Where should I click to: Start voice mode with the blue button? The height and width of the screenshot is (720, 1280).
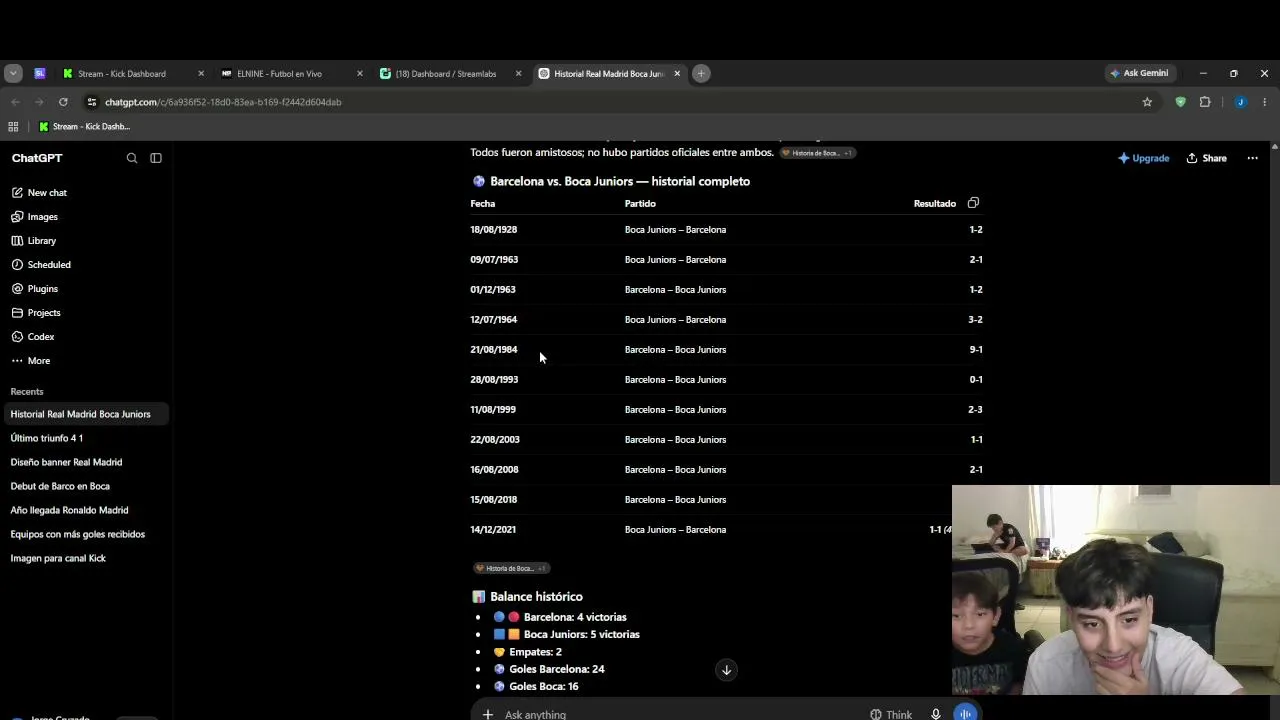pyautogui.click(x=965, y=713)
